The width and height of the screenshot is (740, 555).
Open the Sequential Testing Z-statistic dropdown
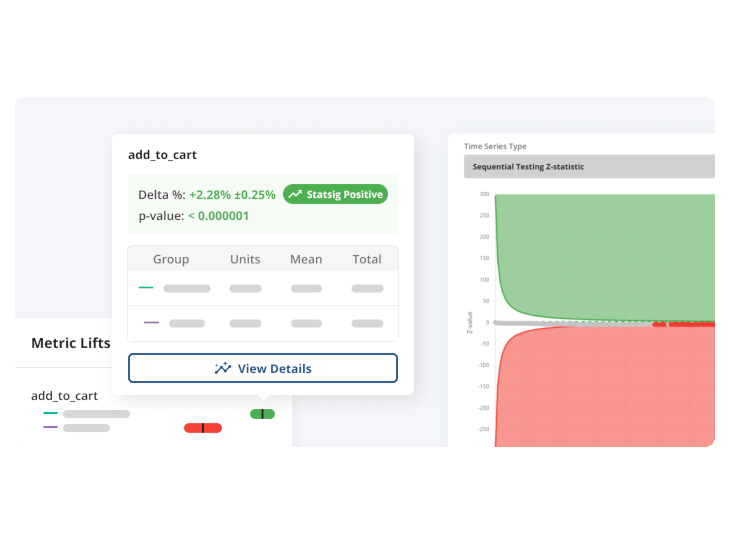point(589,167)
